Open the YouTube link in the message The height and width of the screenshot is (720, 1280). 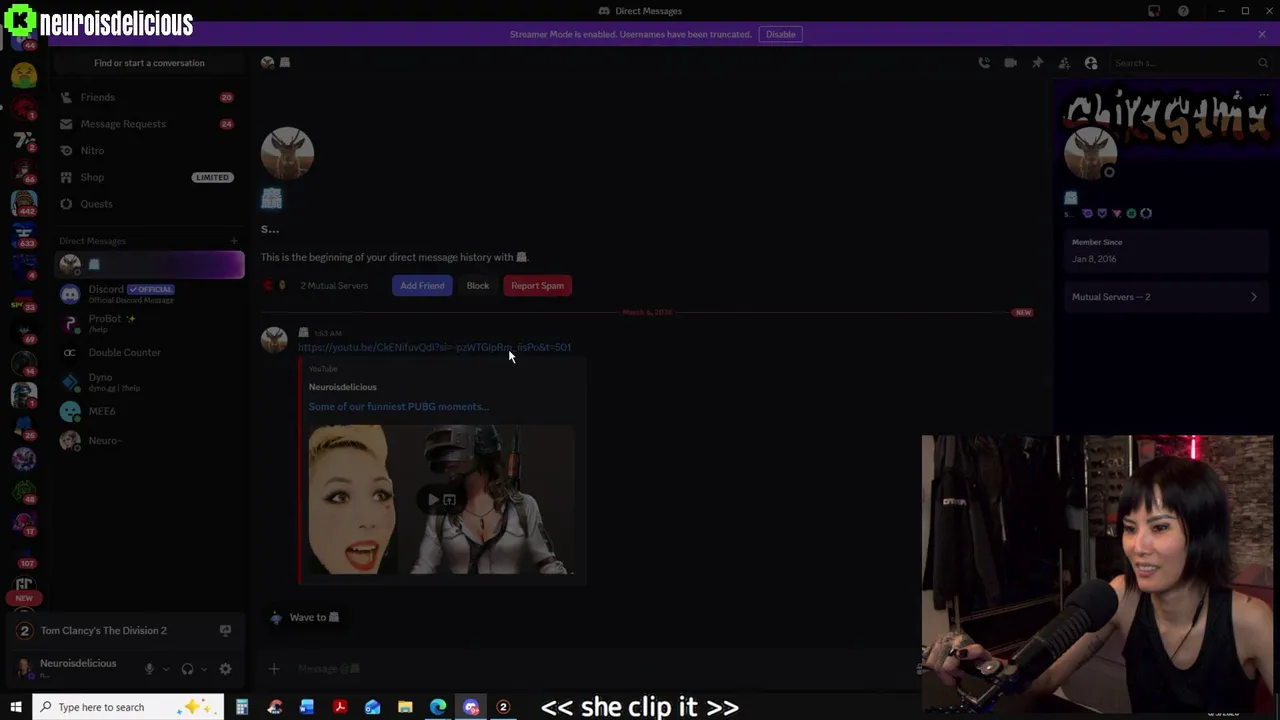point(434,347)
